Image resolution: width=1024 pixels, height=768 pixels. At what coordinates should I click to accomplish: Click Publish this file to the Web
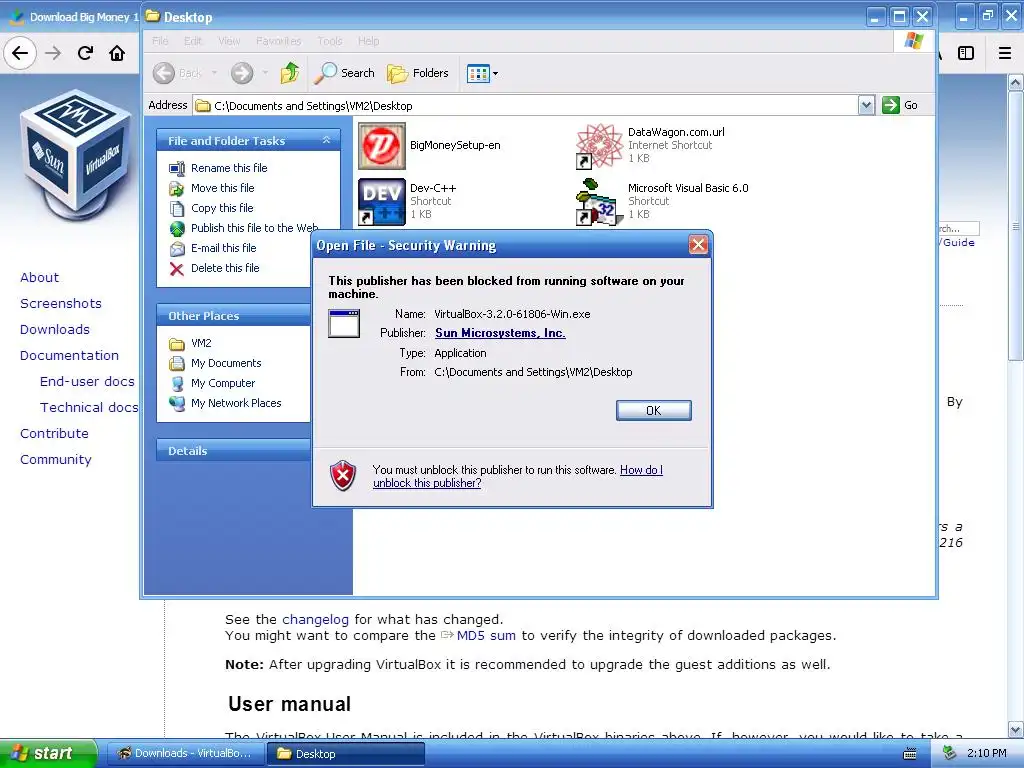click(255, 228)
